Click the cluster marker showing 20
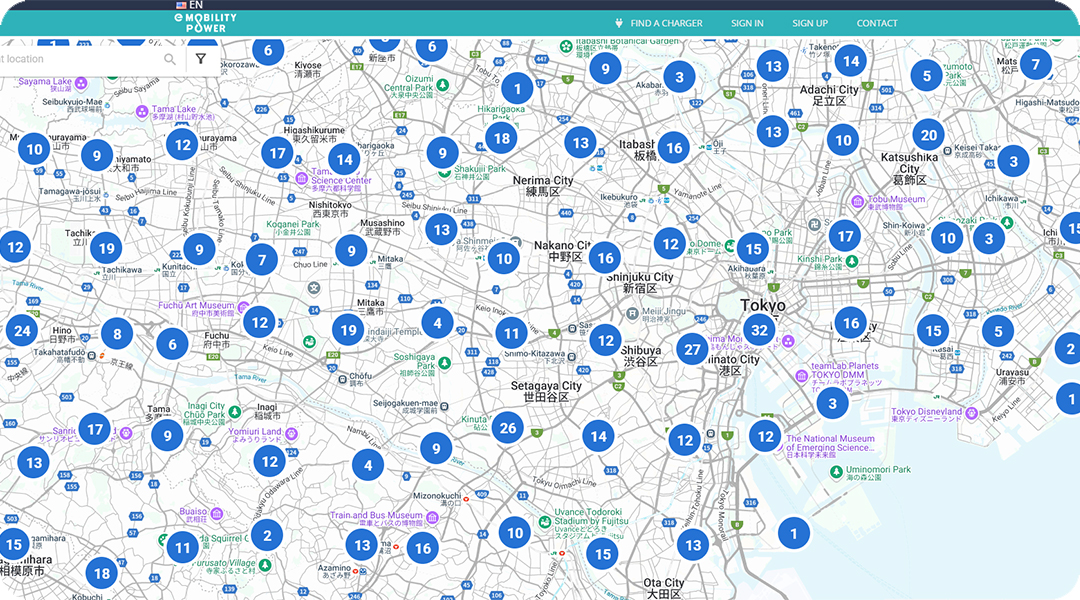Image resolution: width=1080 pixels, height=600 pixels. (x=929, y=135)
